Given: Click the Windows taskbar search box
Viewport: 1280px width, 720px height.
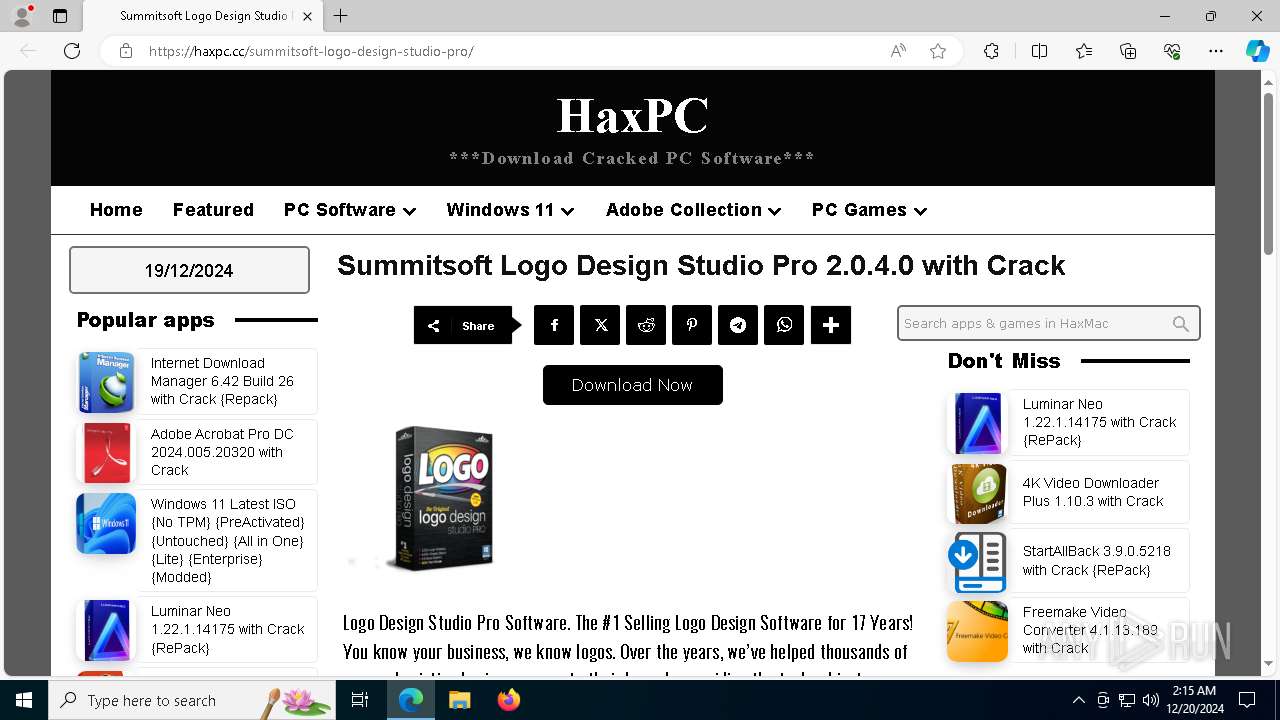Looking at the screenshot, I should (194, 700).
